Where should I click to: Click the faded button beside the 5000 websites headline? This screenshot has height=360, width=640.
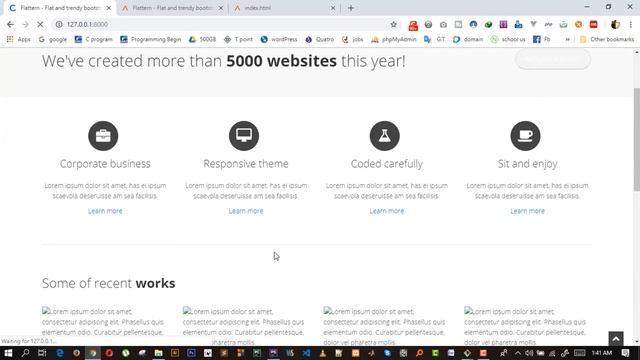553,60
